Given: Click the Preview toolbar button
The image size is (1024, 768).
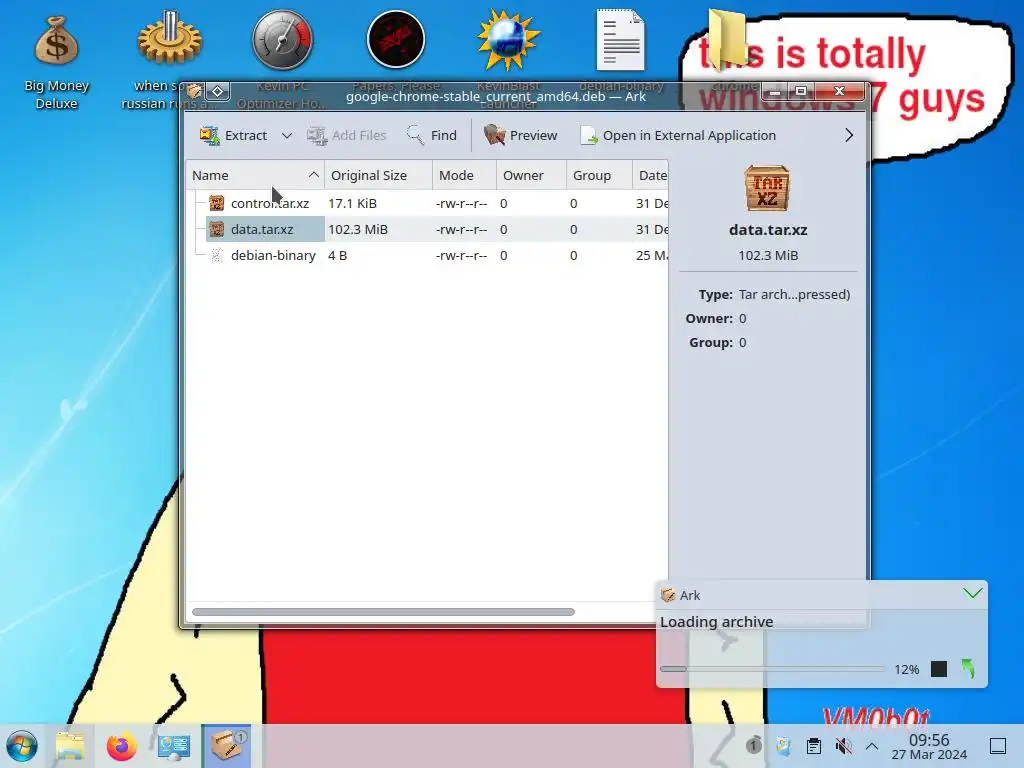Looking at the screenshot, I should coord(520,135).
